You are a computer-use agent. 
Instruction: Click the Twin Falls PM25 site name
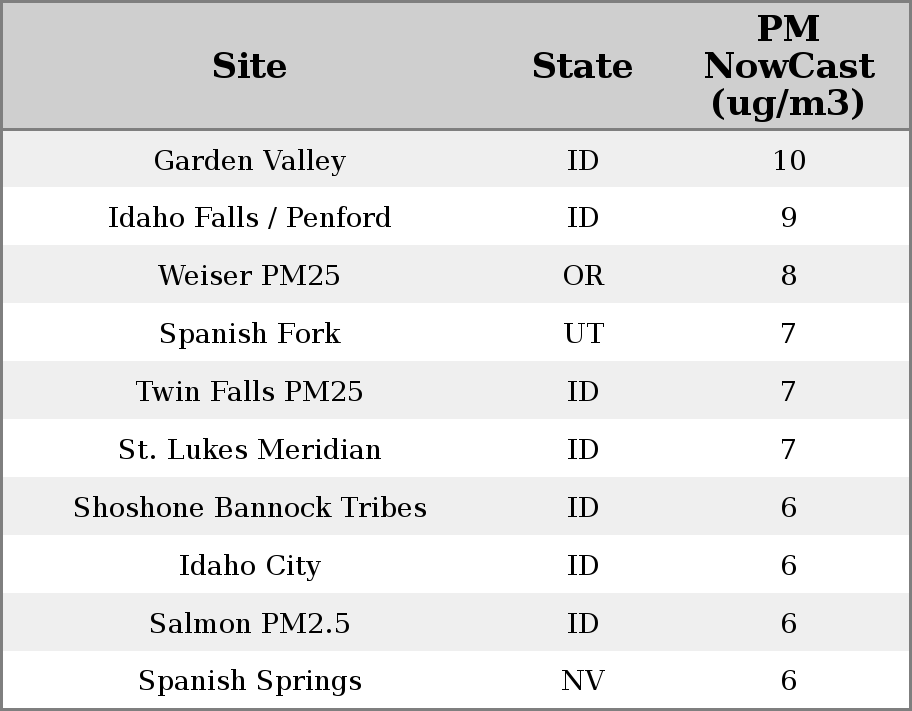tap(250, 392)
